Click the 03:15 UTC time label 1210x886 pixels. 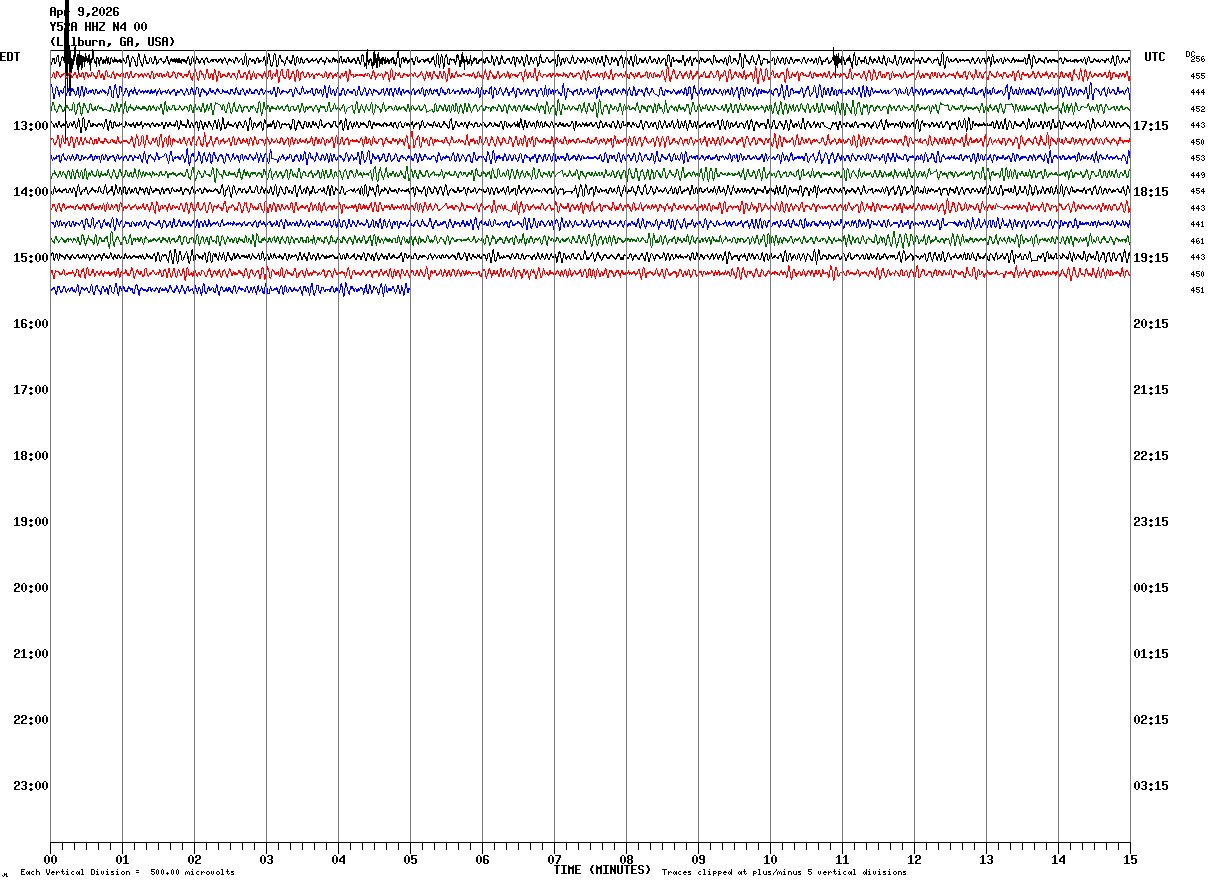(1151, 786)
